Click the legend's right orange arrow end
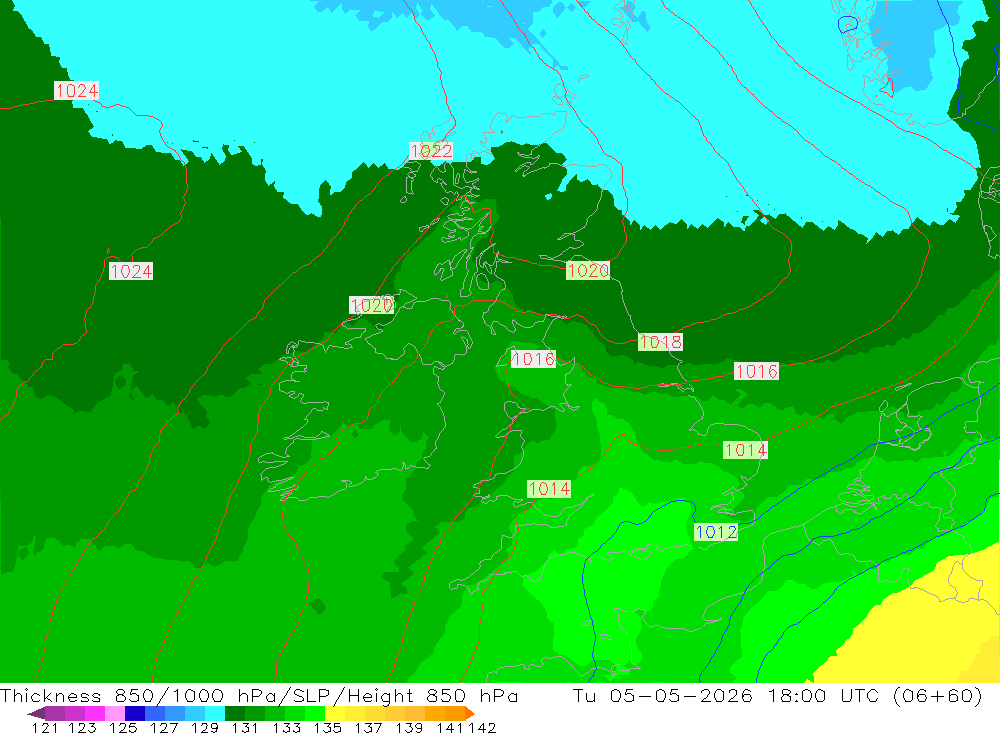 pos(469,713)
